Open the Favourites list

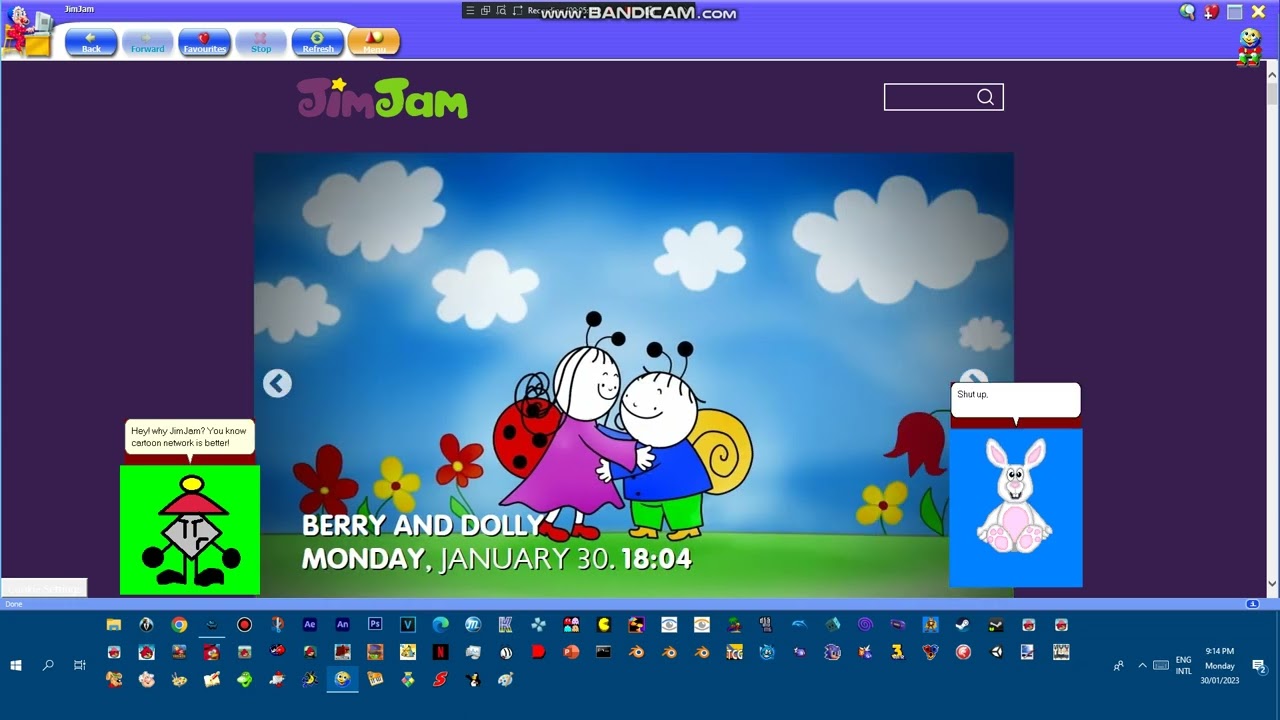click(204, 42)
